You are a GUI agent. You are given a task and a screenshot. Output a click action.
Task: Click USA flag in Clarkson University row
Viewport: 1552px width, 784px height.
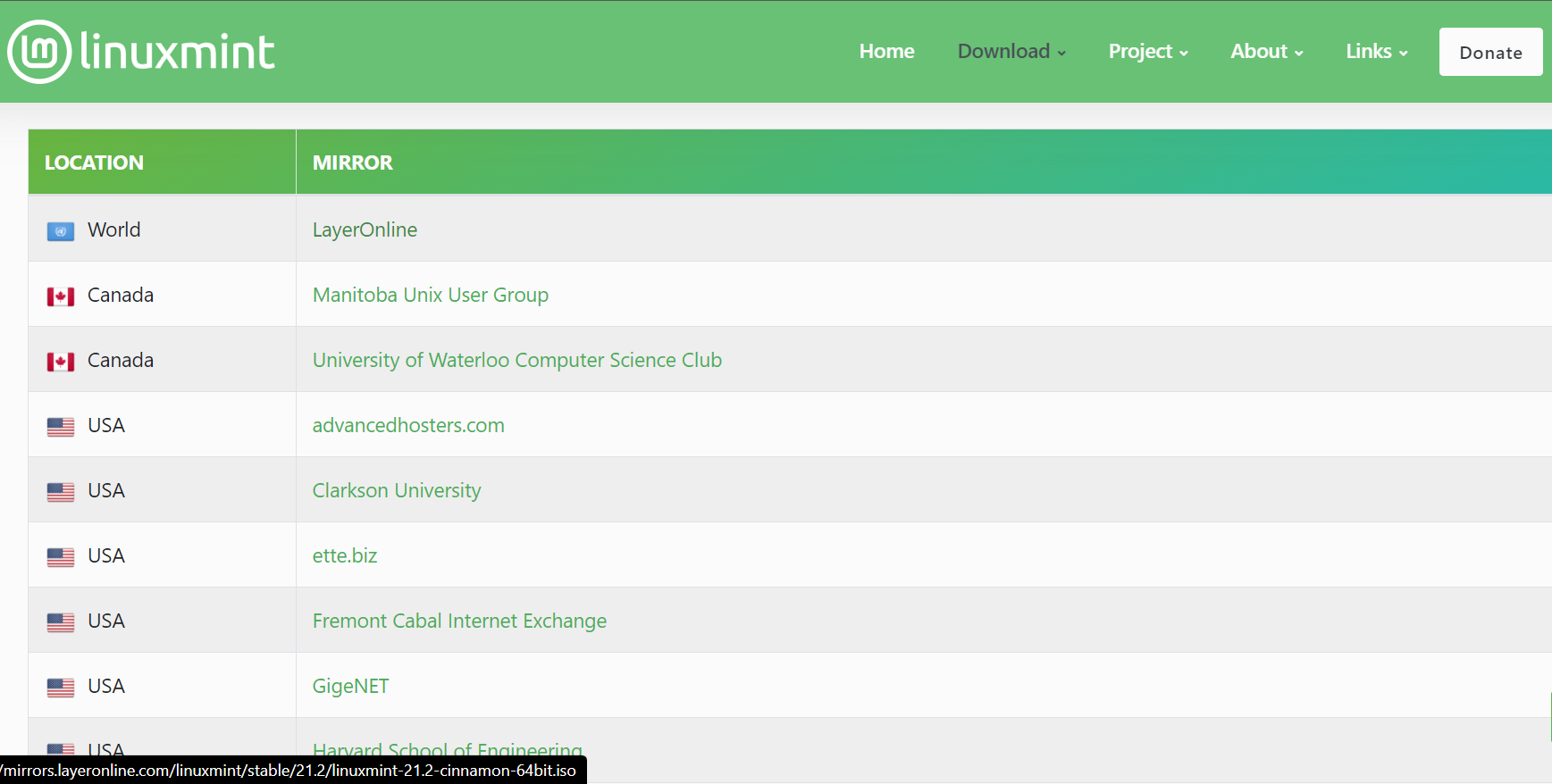pyautogui.click(x=61, y=493)
